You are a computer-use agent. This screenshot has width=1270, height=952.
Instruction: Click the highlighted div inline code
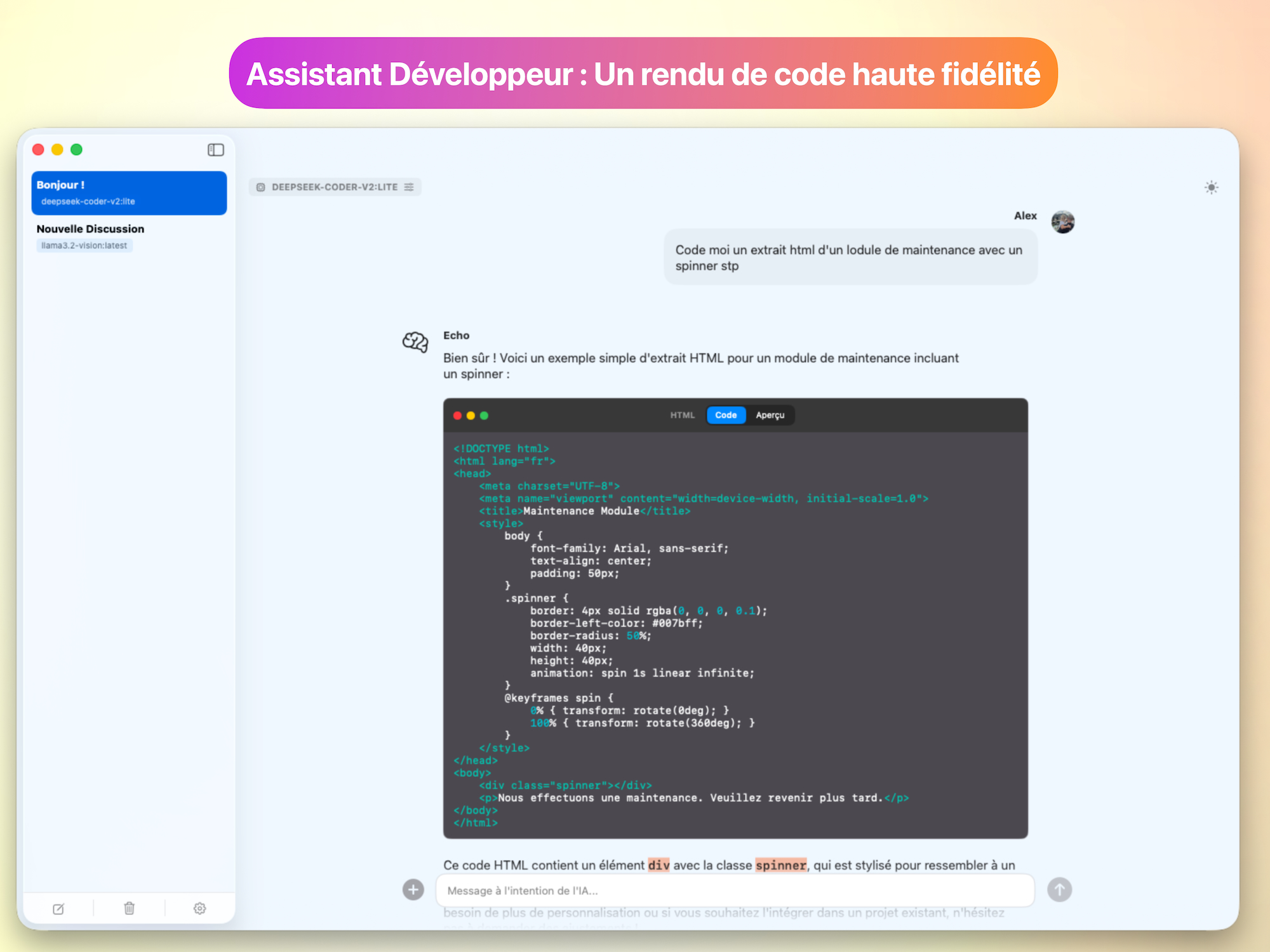click(x=658, y=865)
